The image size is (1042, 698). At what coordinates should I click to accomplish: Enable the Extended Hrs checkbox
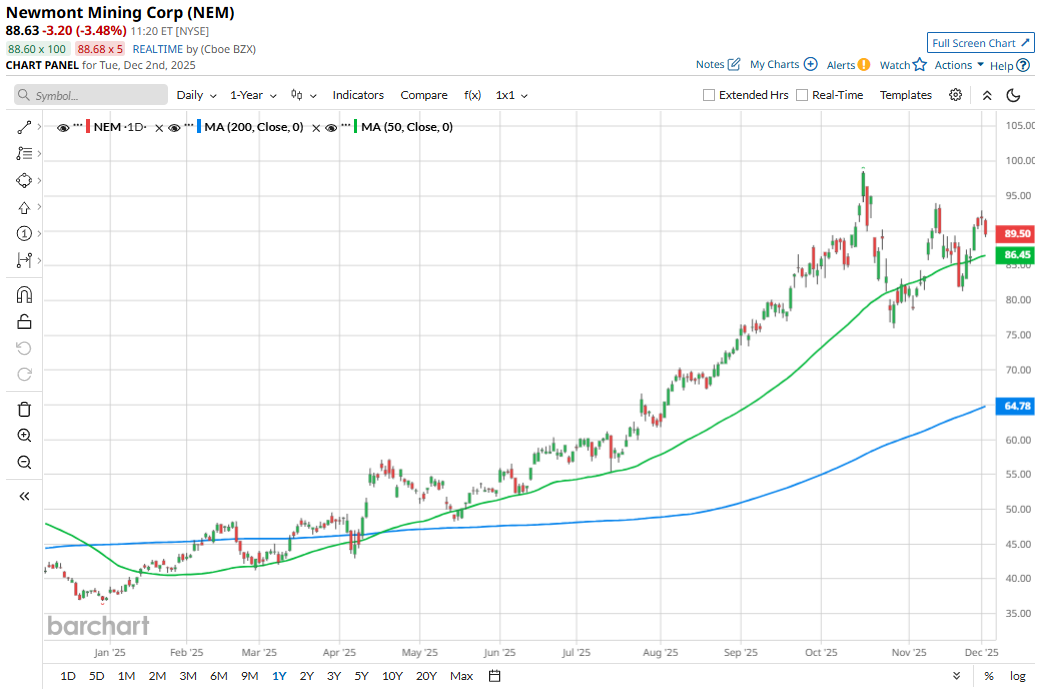(x=709, y=95)
